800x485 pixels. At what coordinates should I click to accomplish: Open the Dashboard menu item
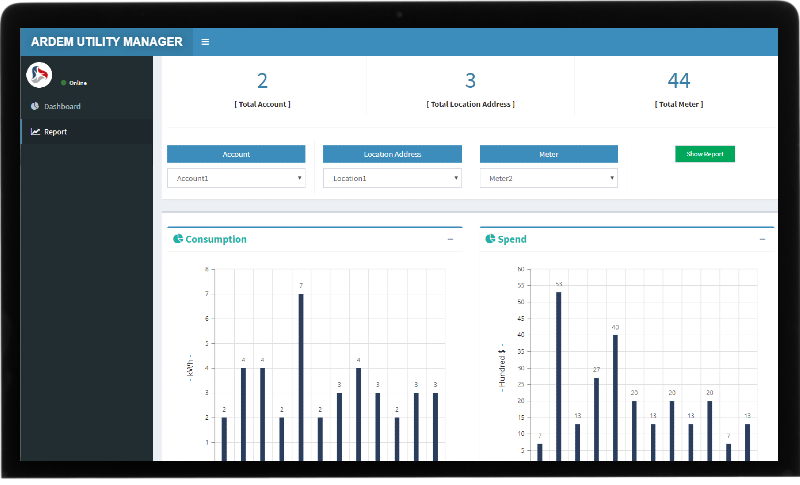62,106
